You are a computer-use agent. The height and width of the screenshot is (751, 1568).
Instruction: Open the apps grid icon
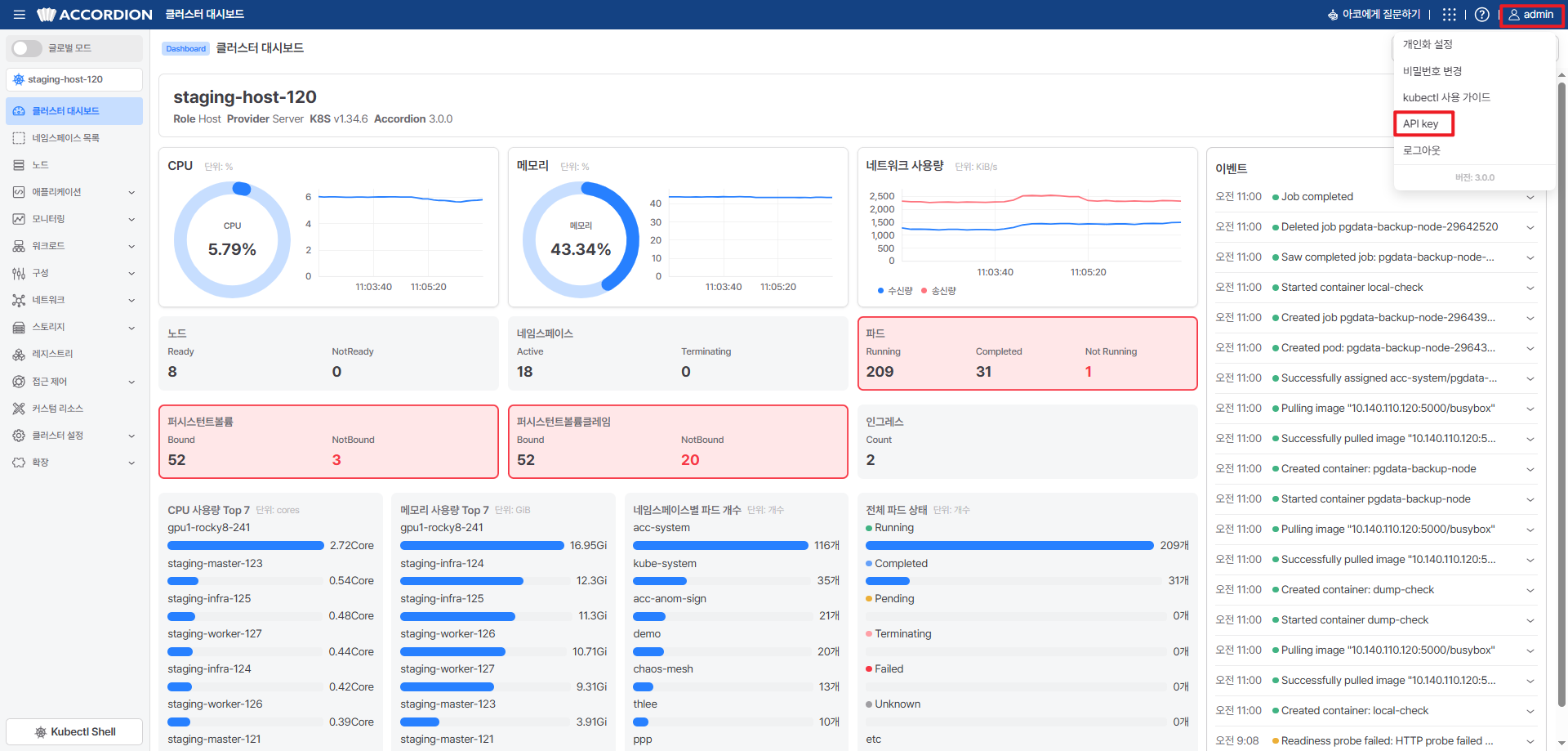(1449, 15)
